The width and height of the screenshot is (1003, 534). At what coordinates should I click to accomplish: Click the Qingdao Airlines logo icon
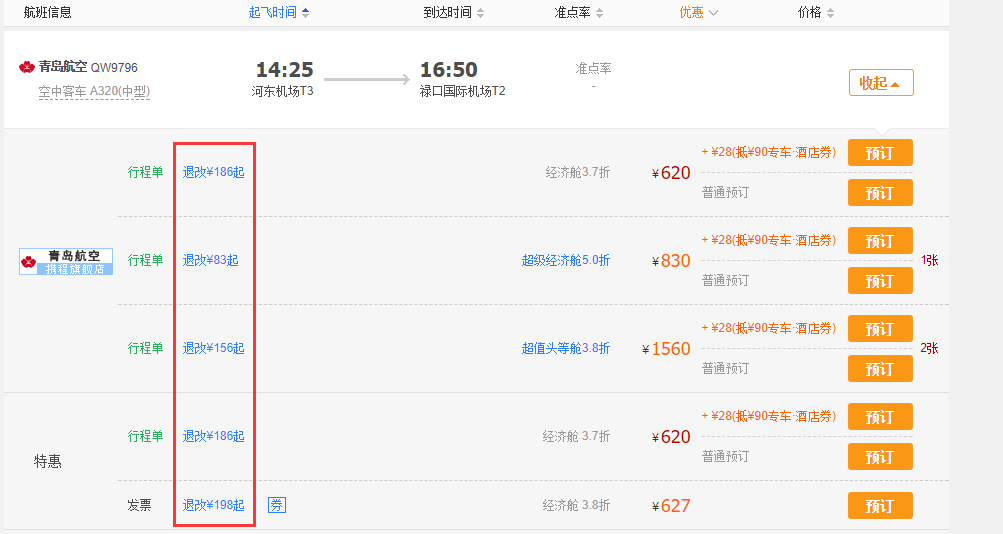pyautogui.click(x=27, y=67)
